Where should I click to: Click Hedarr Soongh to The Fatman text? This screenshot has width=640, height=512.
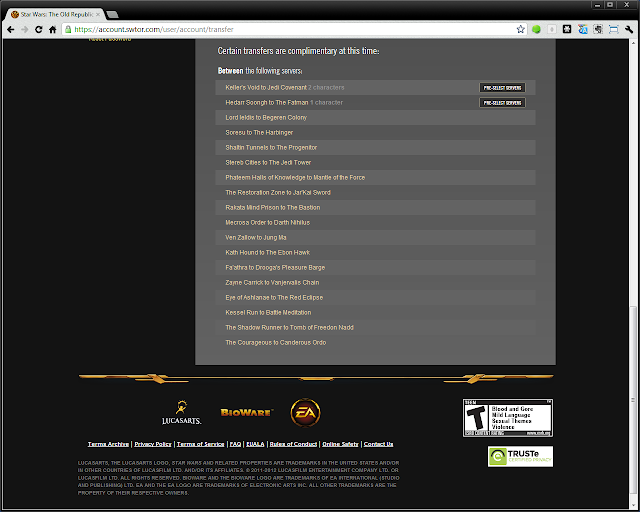267,103
